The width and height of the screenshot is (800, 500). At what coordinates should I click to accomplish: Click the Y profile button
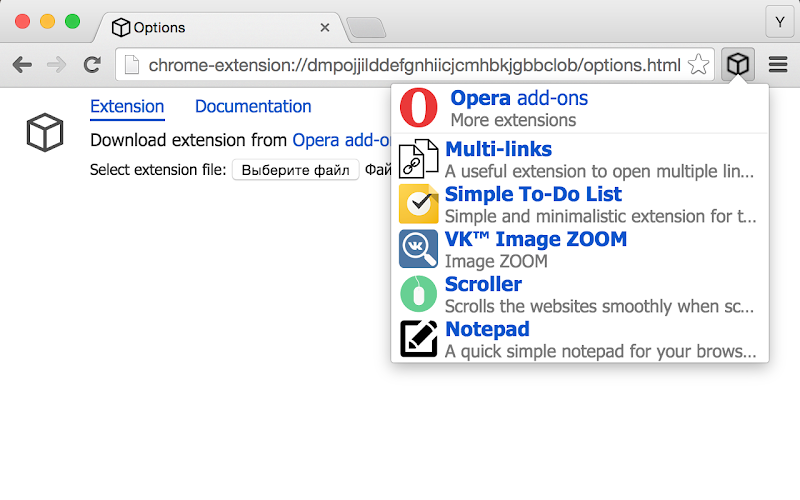[780, 22]
